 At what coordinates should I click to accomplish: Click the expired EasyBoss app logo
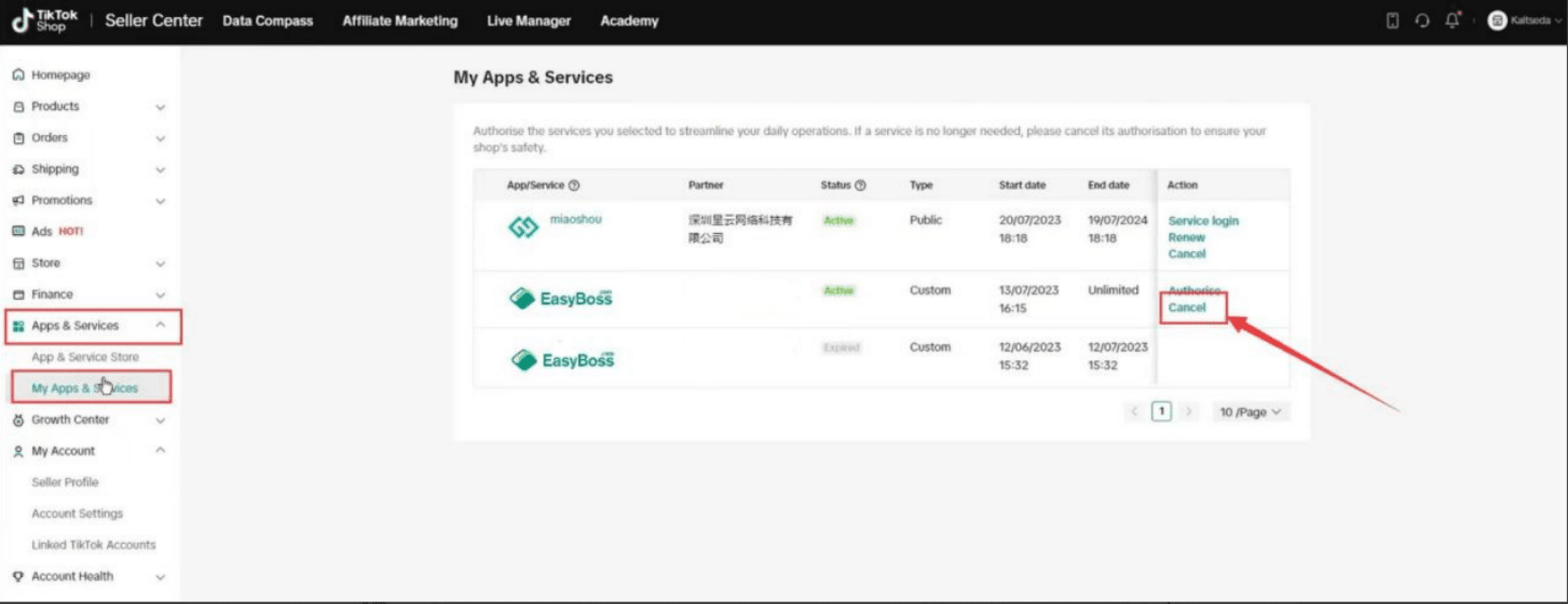(562, 360)
